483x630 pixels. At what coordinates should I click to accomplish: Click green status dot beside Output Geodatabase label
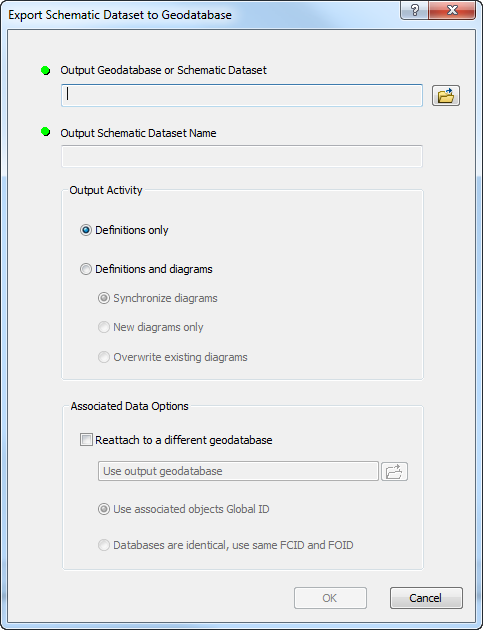coord(45,71)
